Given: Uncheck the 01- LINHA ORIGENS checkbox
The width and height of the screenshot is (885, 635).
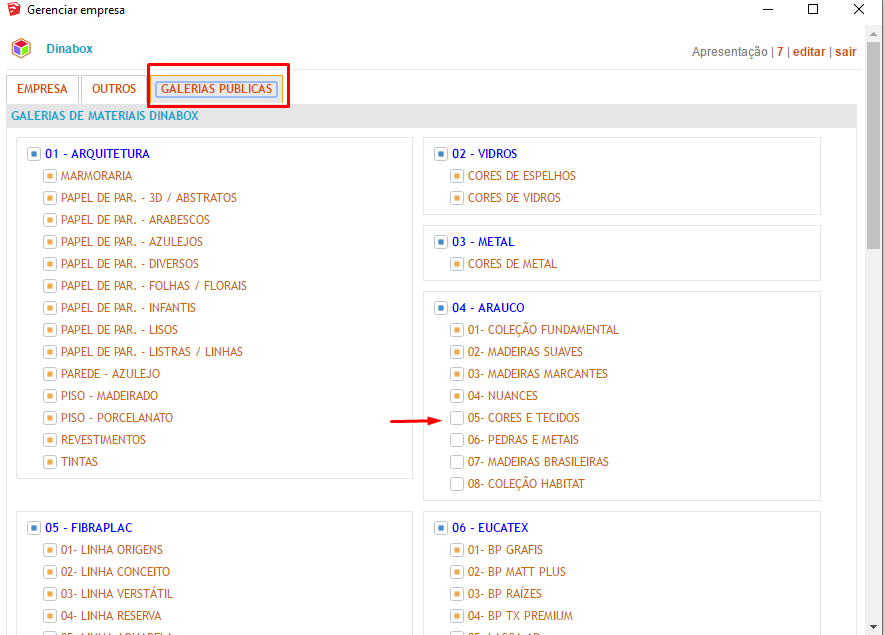Looking at the screenshot, I should pos(50,550).
